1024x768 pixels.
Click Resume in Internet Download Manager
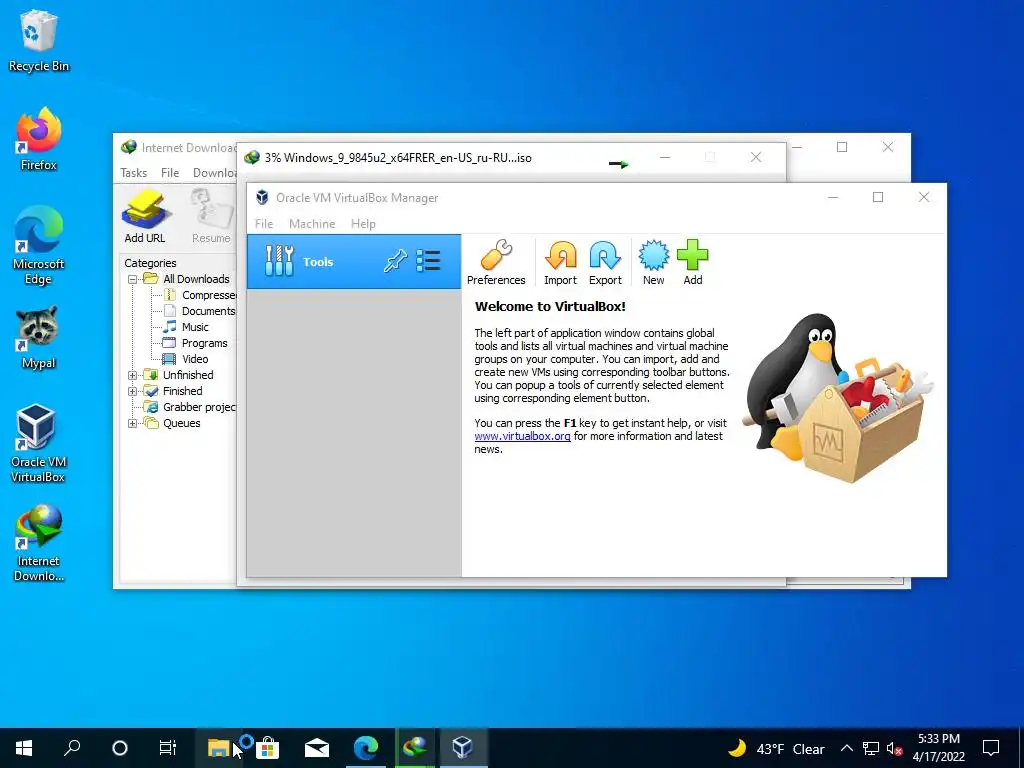(211, 216)
